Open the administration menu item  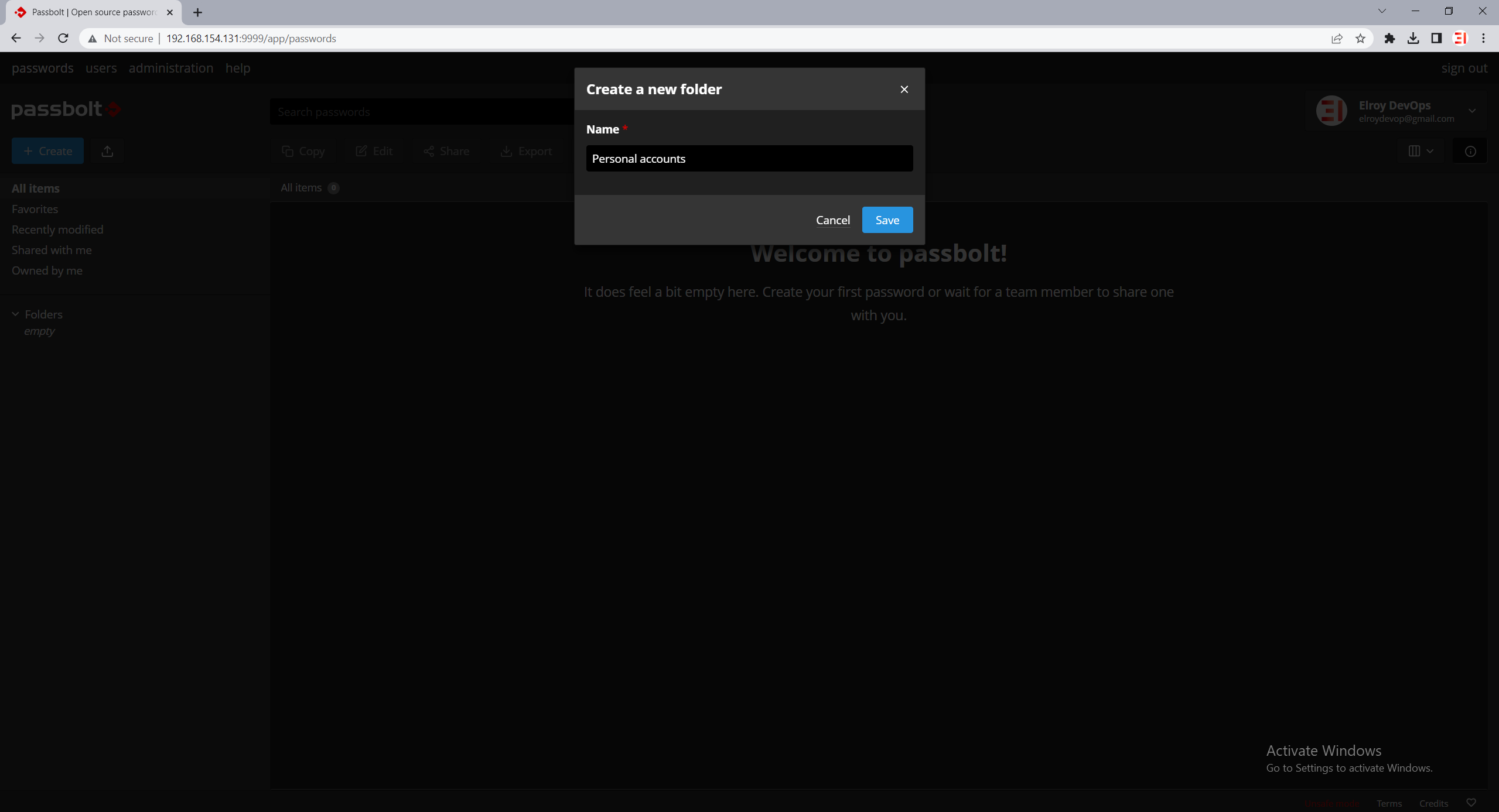171,68
